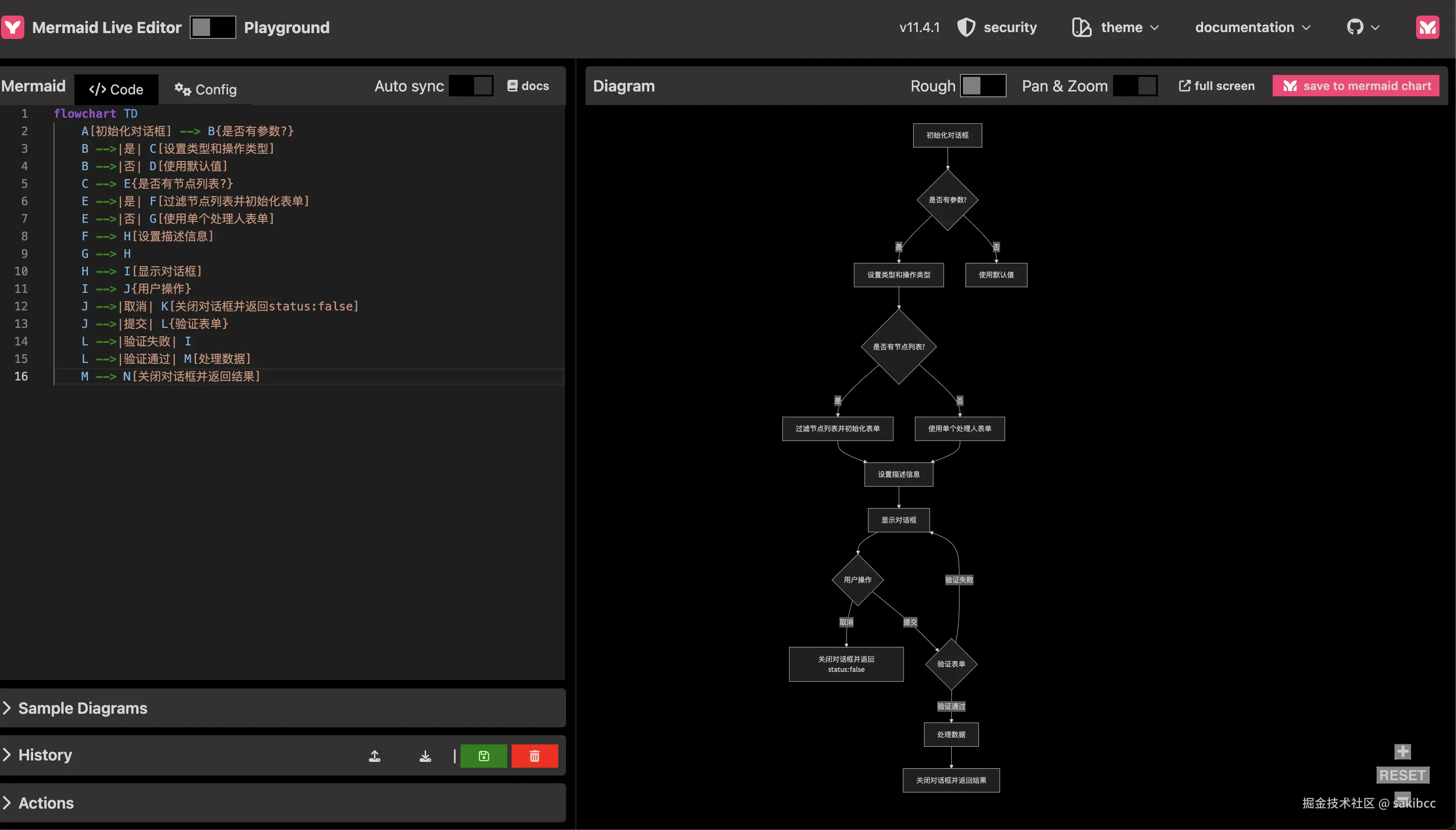The height and width of the screenshot is (830, 1456).
Task: Click the upload icon in History row
Action: pos(374,756)
